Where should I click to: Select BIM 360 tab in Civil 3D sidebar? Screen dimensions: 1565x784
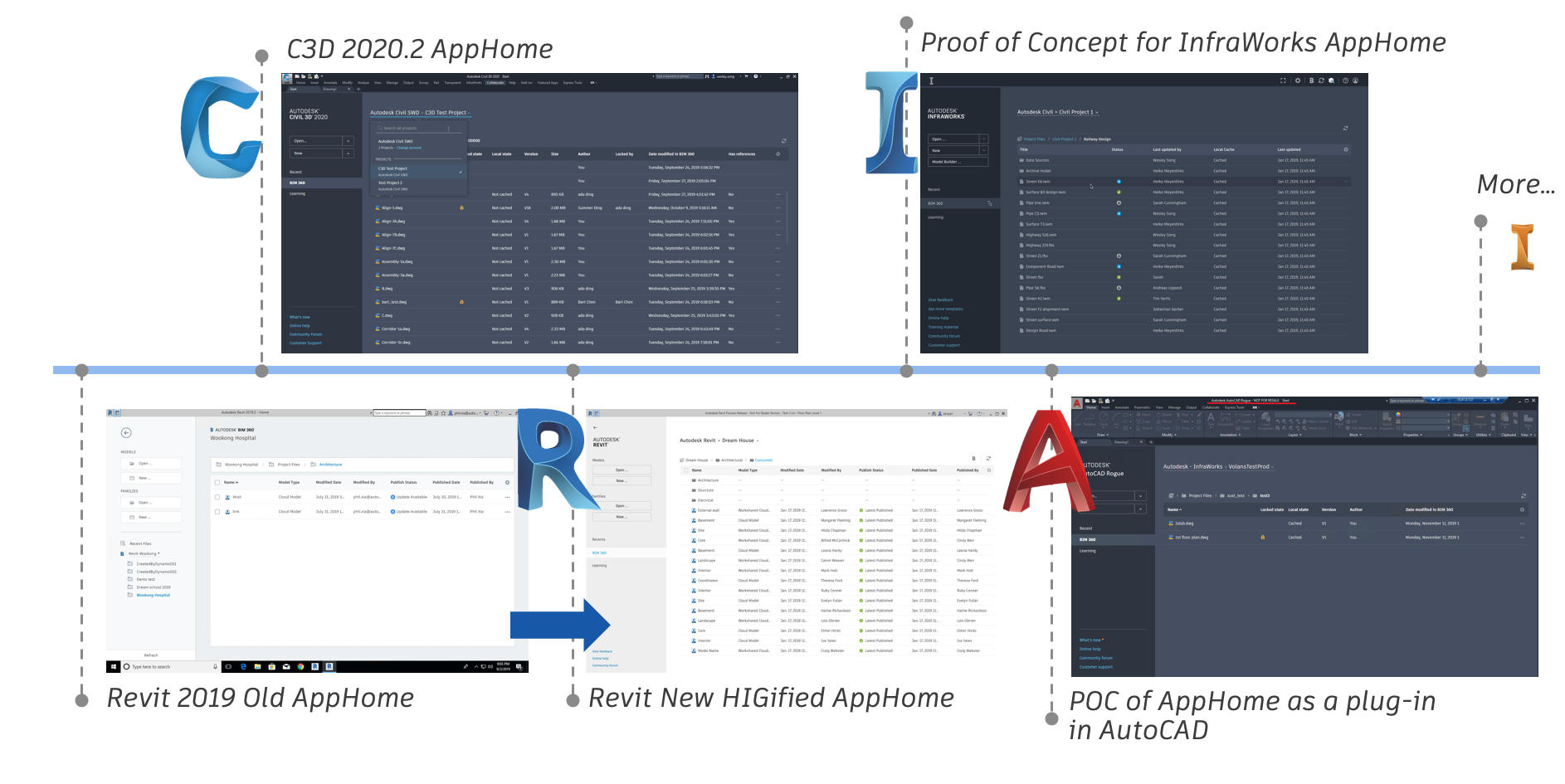point(322,183)
